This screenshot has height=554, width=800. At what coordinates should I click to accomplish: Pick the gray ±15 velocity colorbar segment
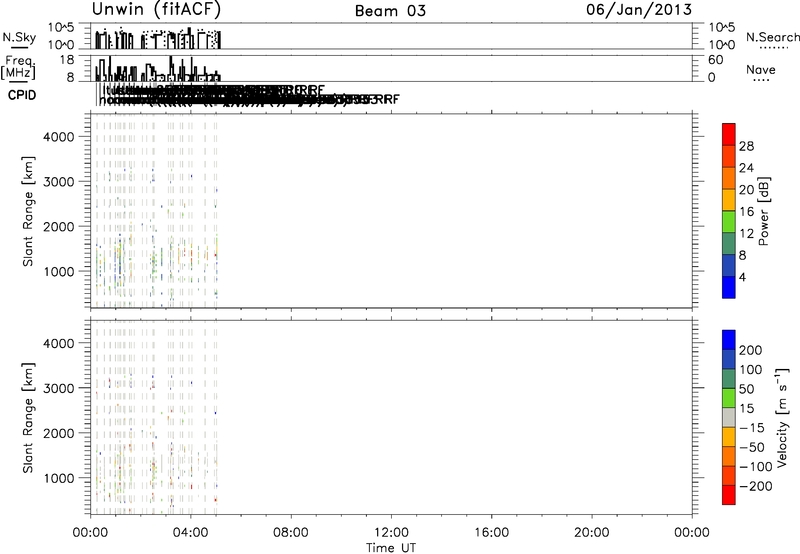[729, 417]
